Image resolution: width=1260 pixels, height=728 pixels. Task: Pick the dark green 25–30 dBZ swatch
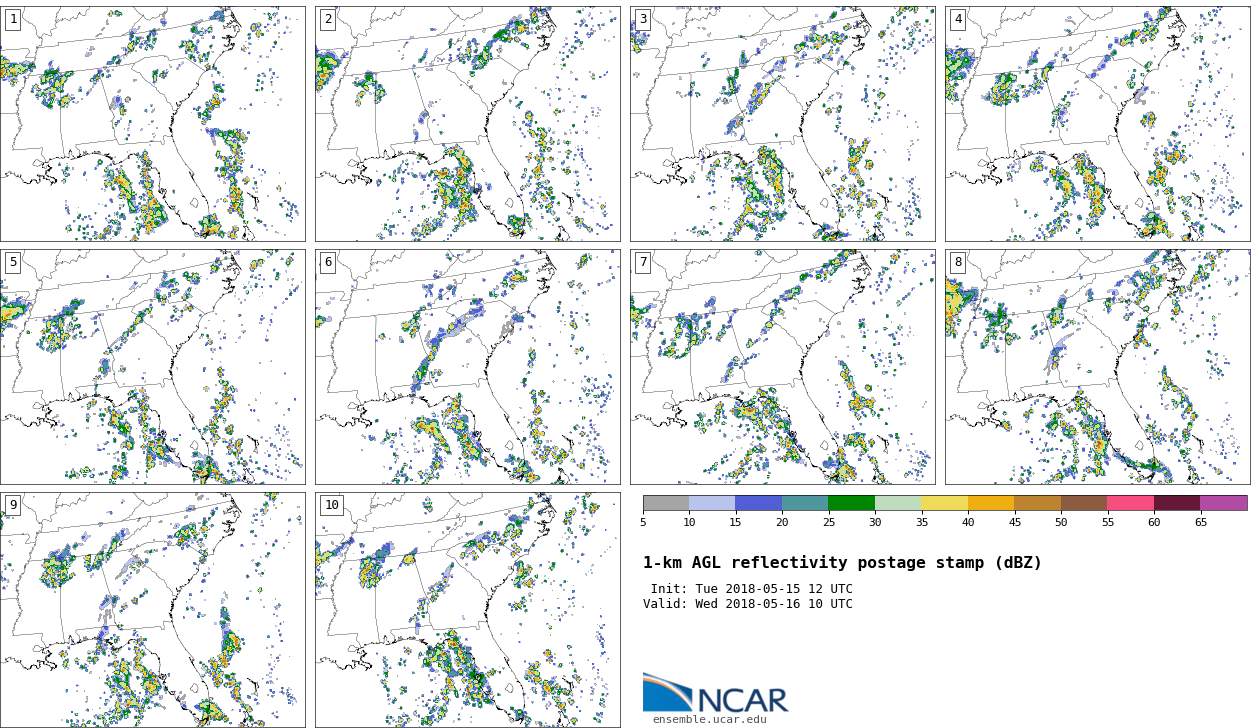tap(851, 503)
